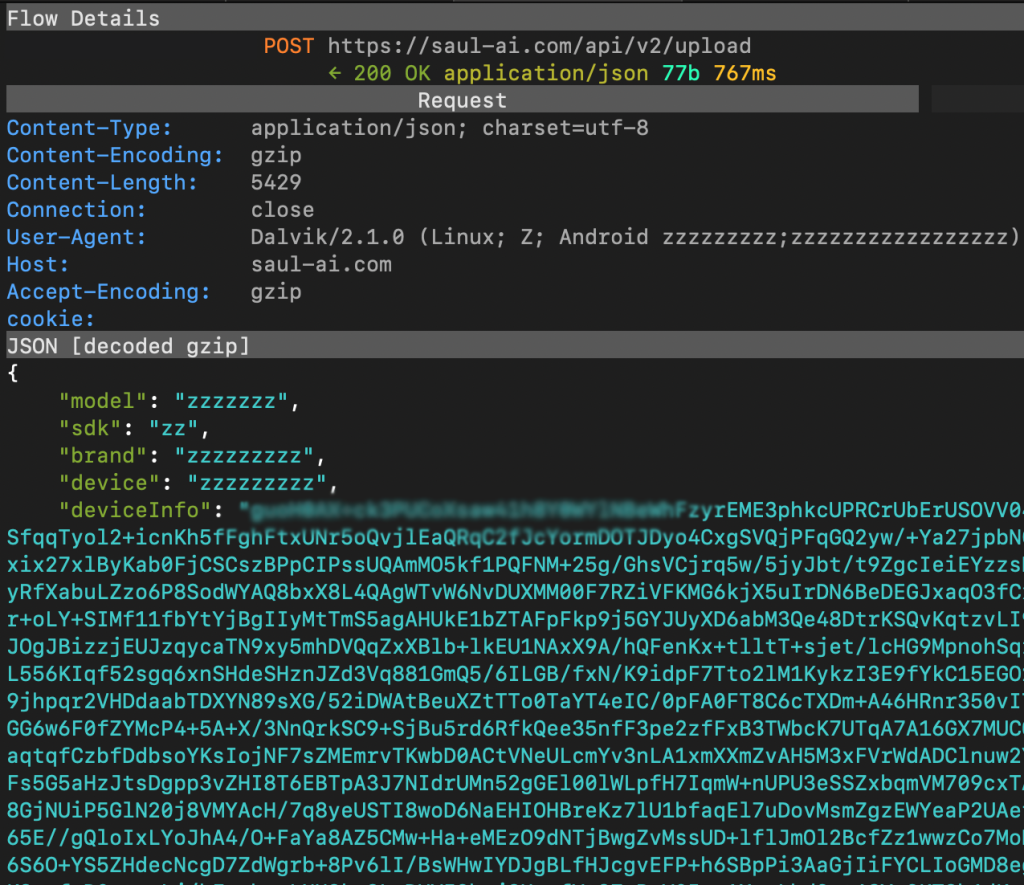1024x885 pixels.
Task: Select the Request tab
Action: click(461, 100)
